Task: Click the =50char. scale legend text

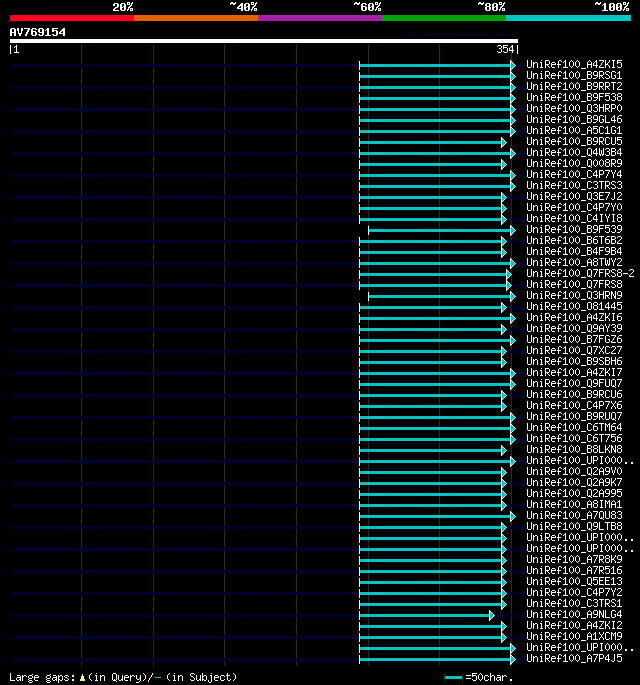Action: click(x=489, y=677)
